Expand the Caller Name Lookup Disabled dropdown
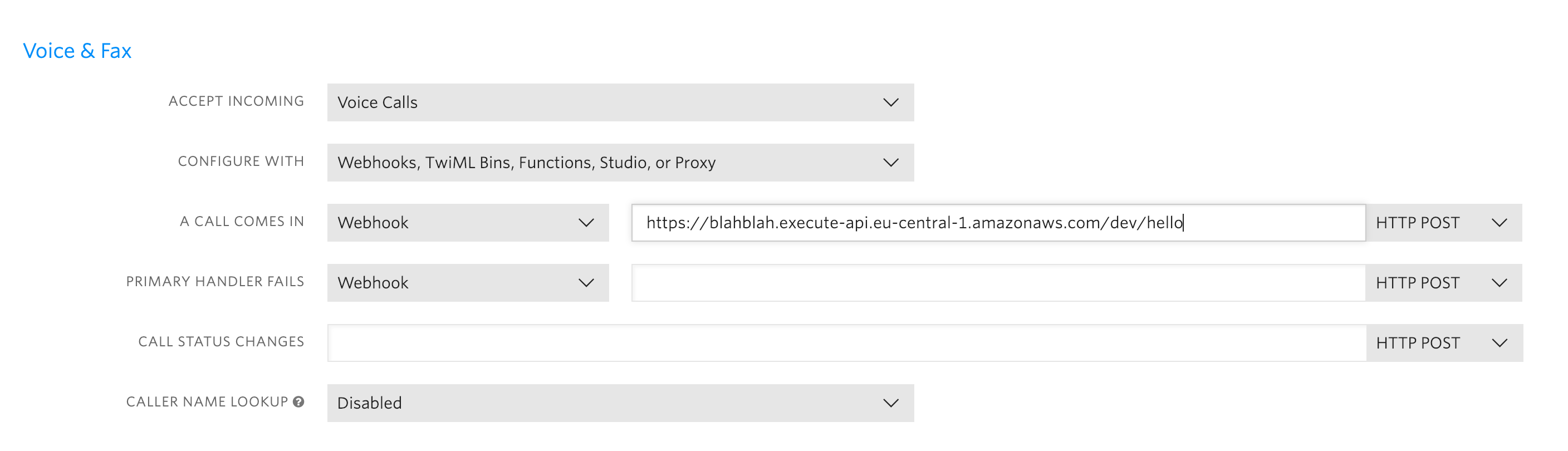 (x=620, y=403)
